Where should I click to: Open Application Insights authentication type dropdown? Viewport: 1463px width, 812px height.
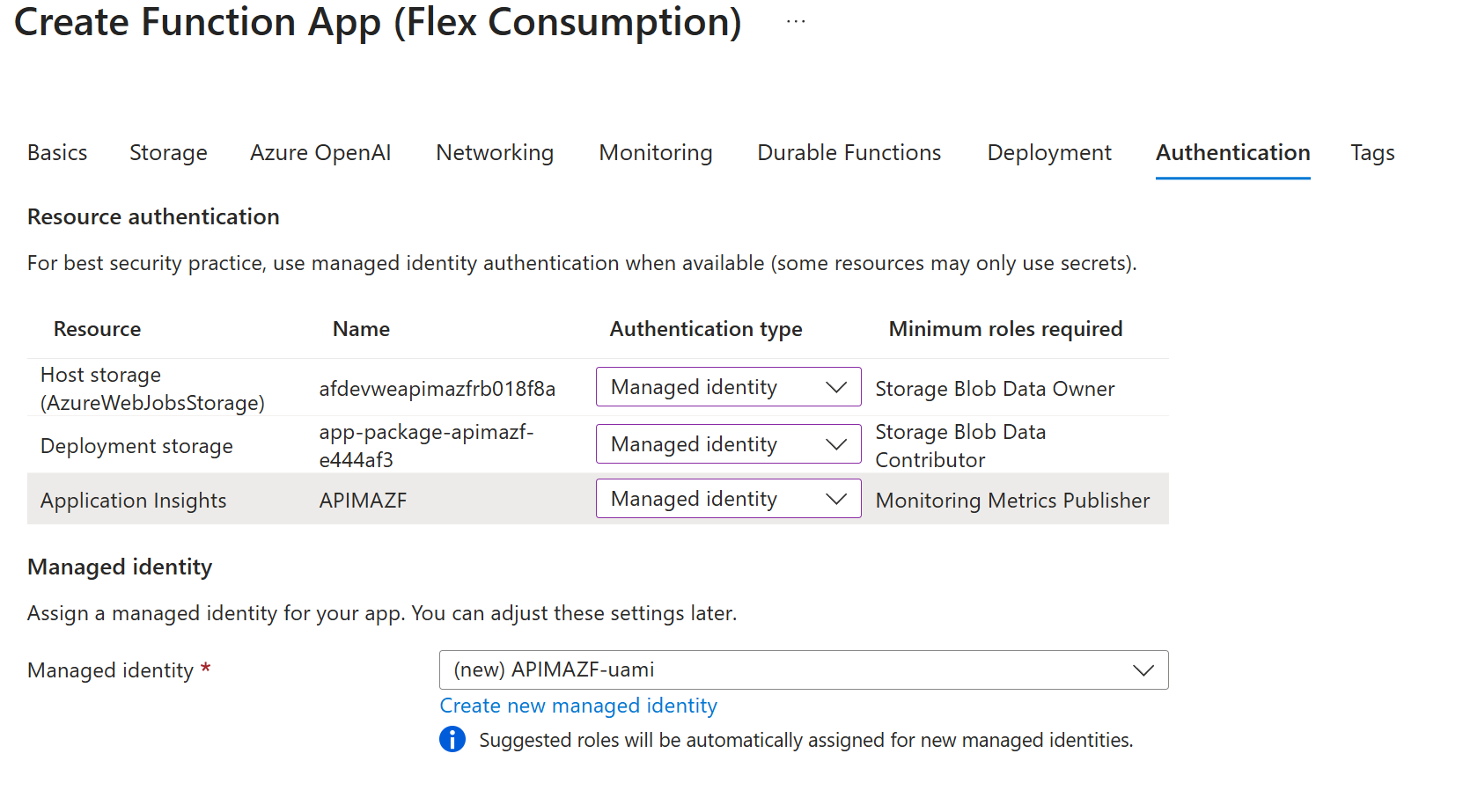point(728,499)
